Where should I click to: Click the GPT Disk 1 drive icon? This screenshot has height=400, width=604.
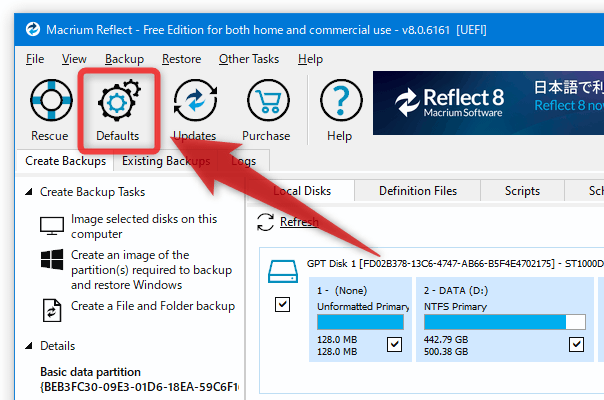283,272
